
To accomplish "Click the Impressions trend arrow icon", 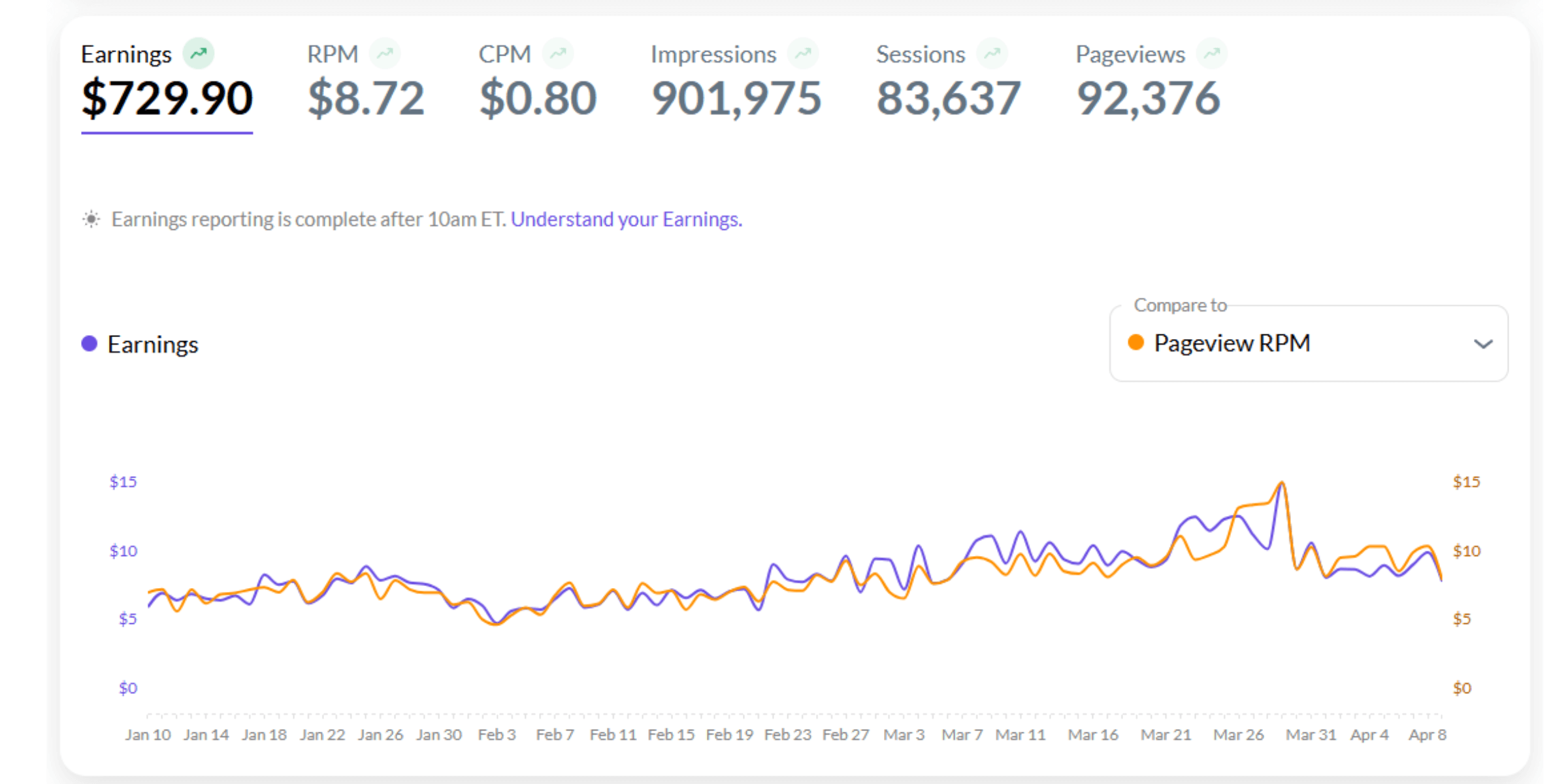I will click(803, 53).
